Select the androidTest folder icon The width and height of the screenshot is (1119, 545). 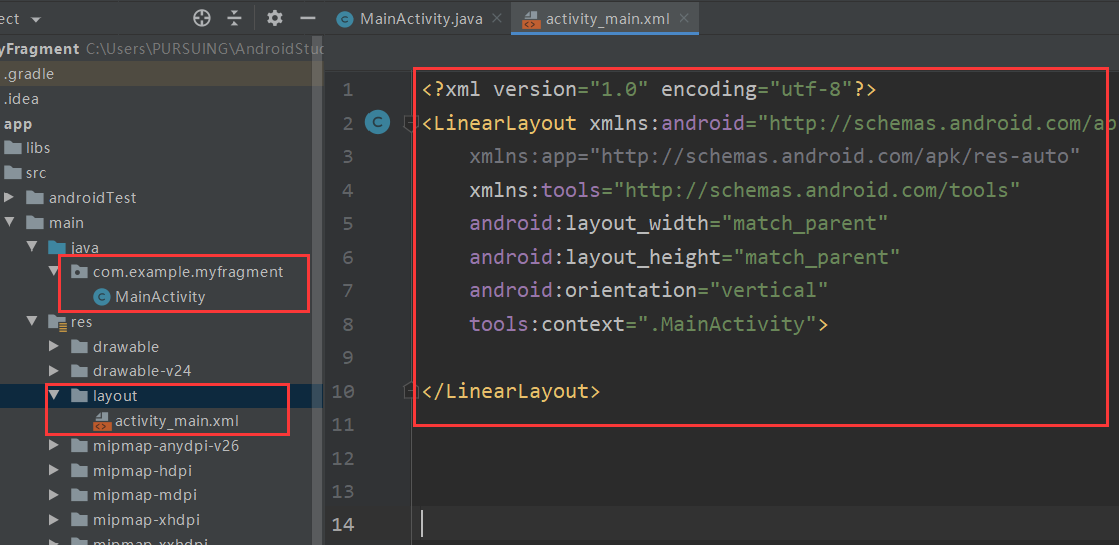pos(34,198)
